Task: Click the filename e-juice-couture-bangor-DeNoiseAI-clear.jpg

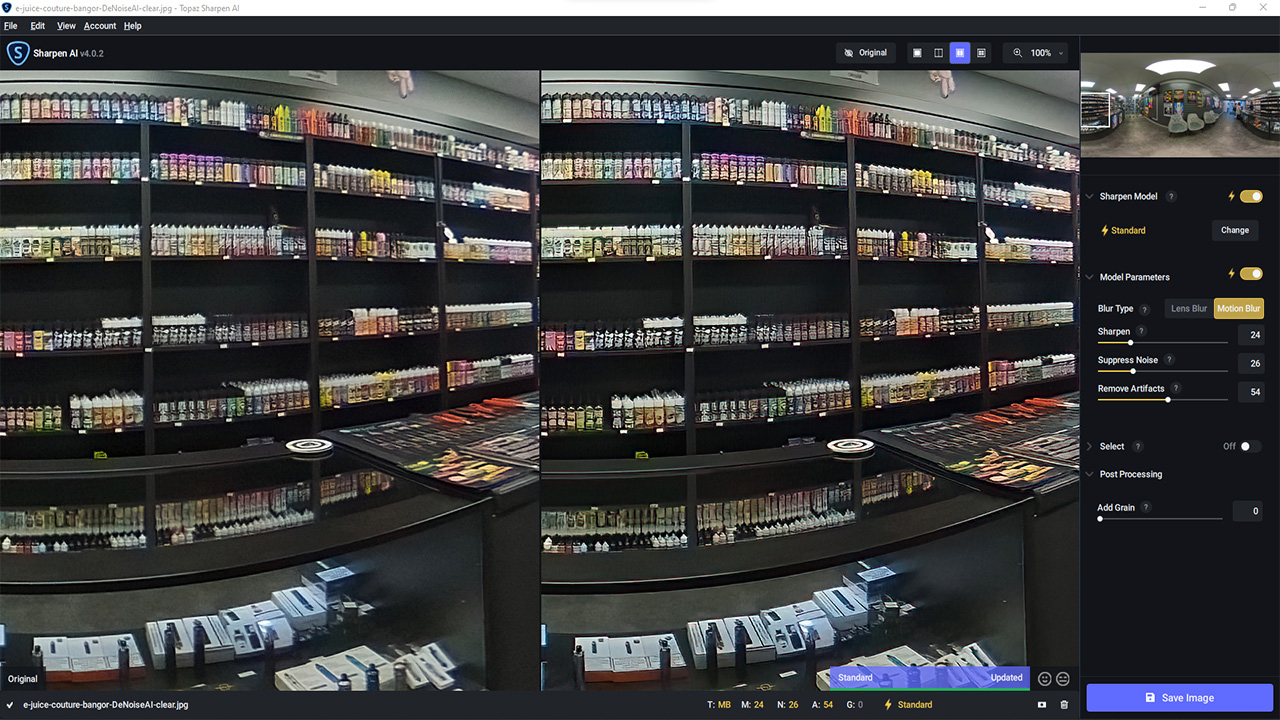Action: (x=105, y=705)
